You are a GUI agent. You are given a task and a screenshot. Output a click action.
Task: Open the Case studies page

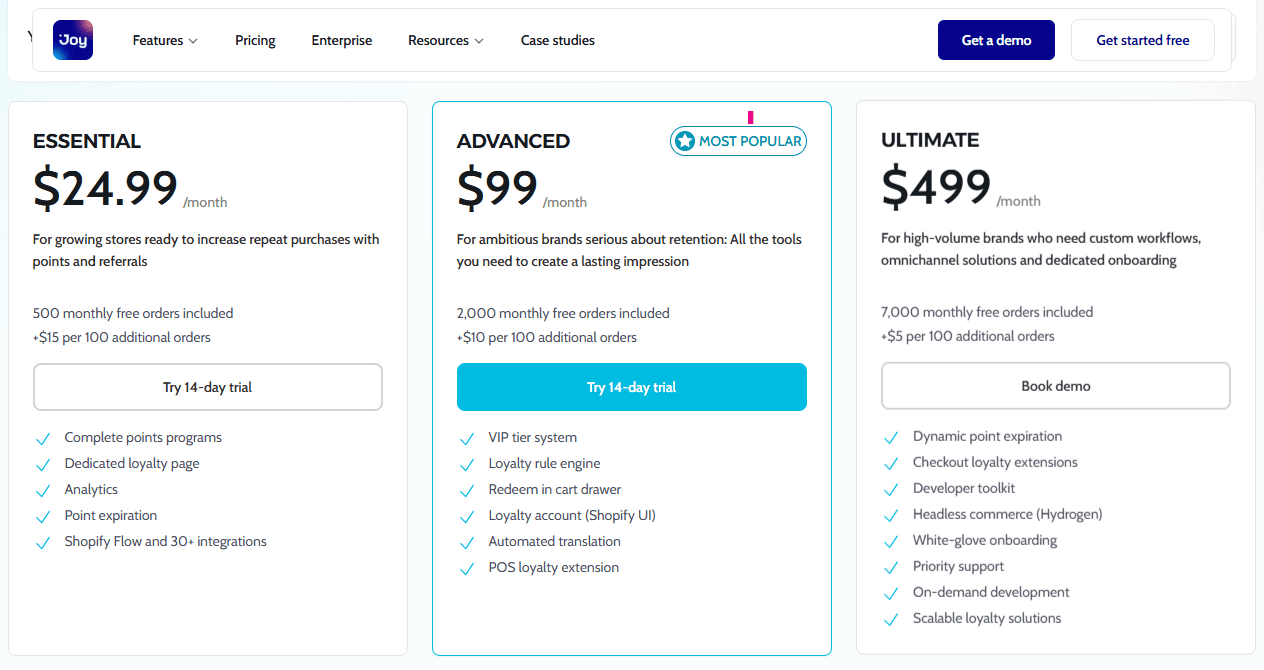pyautogui.click(x=557, y=40)
